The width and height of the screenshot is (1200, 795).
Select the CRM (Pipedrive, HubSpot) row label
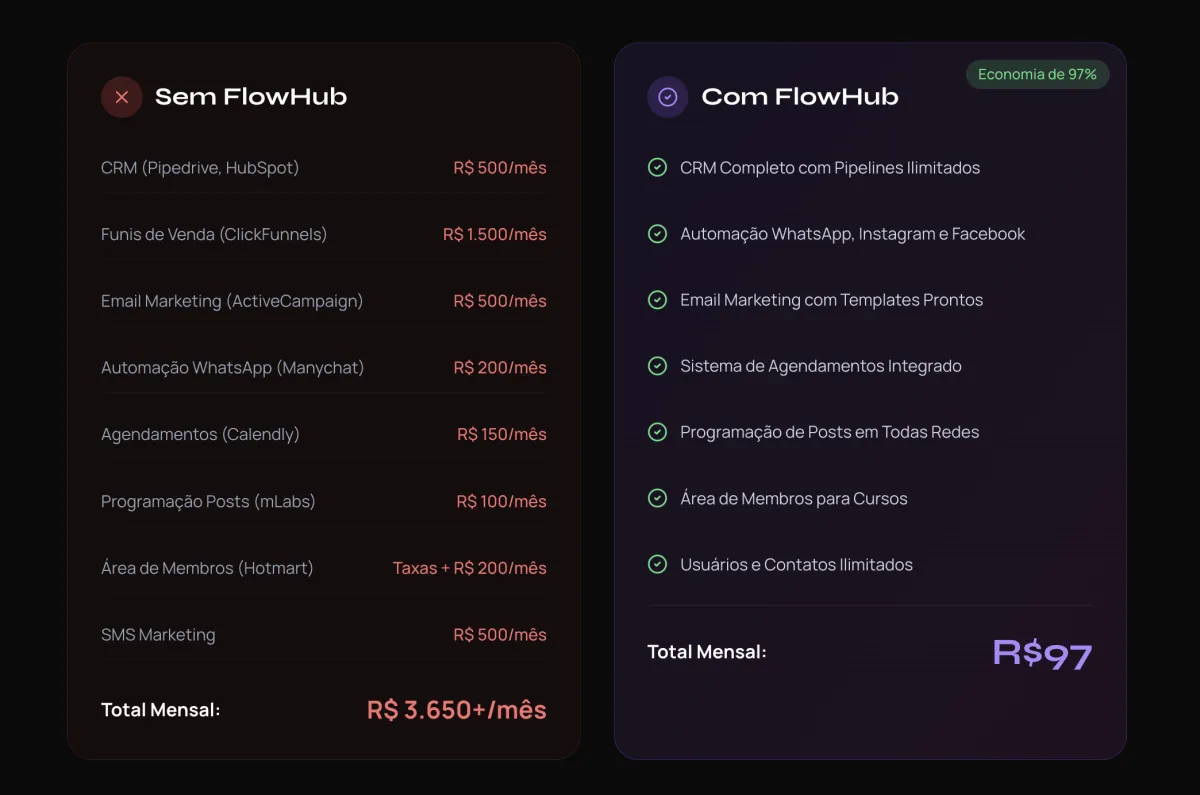tap(200, 168)
